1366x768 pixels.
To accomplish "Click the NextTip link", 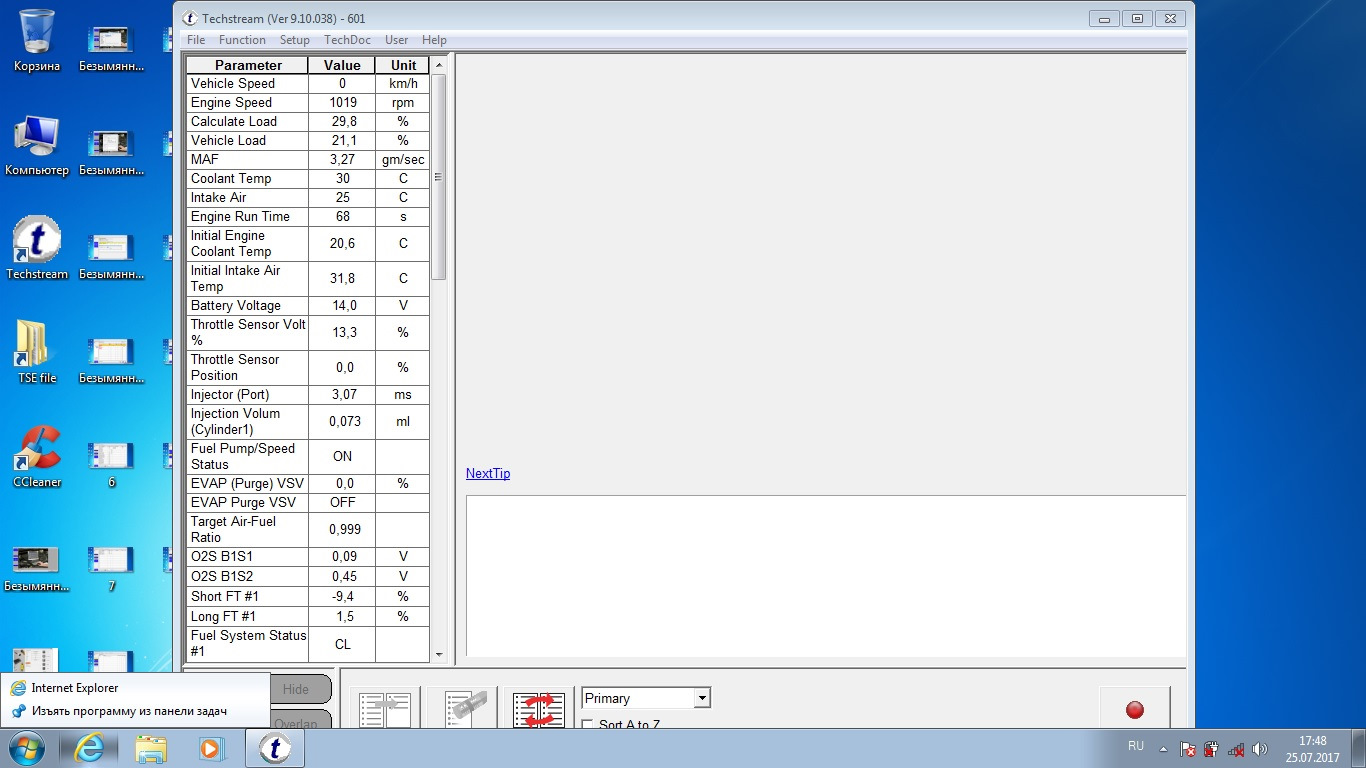I will coord(488,473).
